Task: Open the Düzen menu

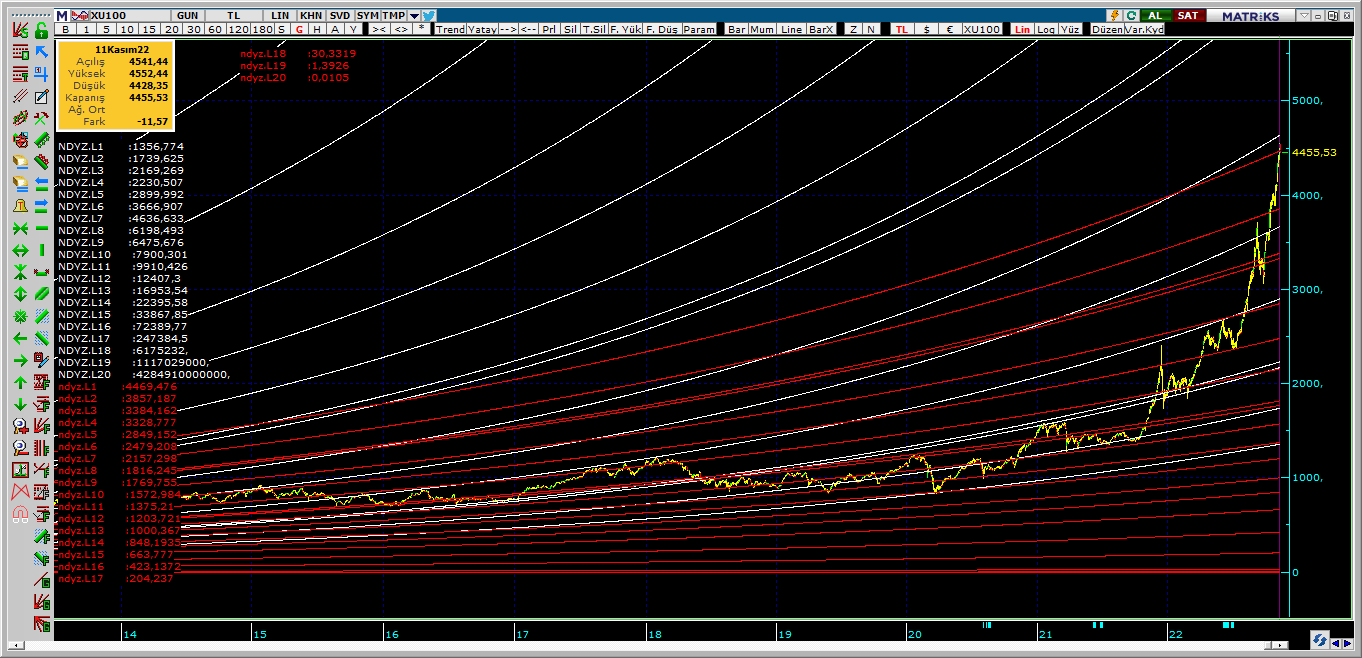Action: (x=1106, y=29)
